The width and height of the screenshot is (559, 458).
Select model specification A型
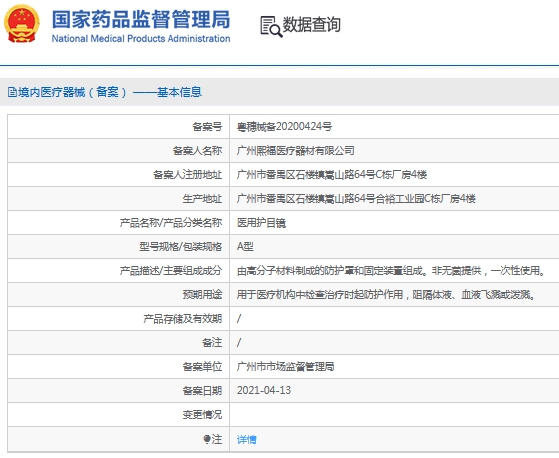245,246
